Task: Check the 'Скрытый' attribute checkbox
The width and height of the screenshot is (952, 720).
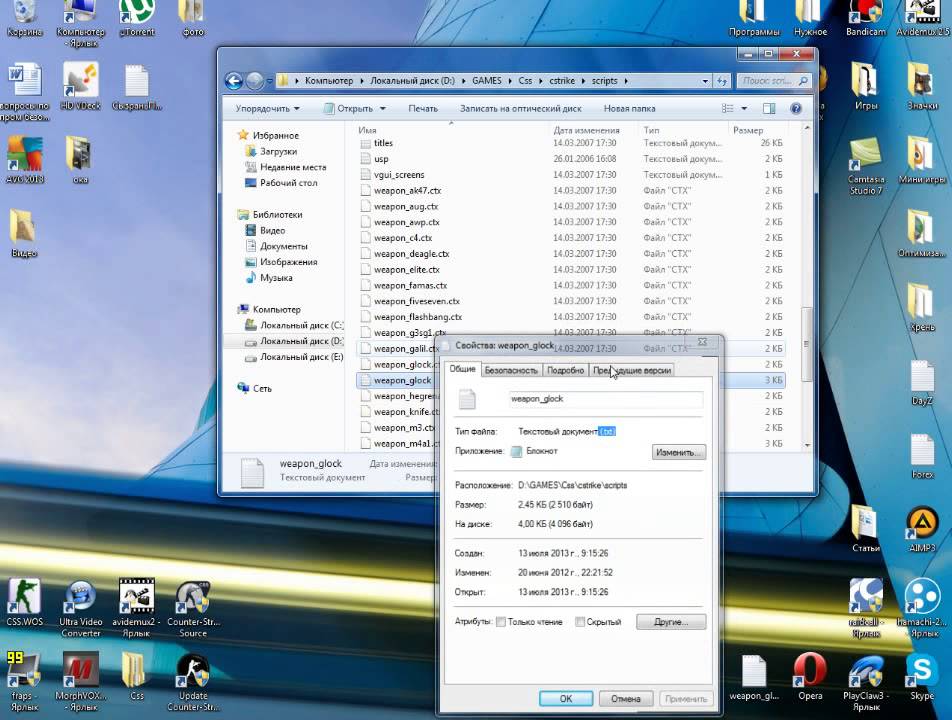Action: click(580, 622)
